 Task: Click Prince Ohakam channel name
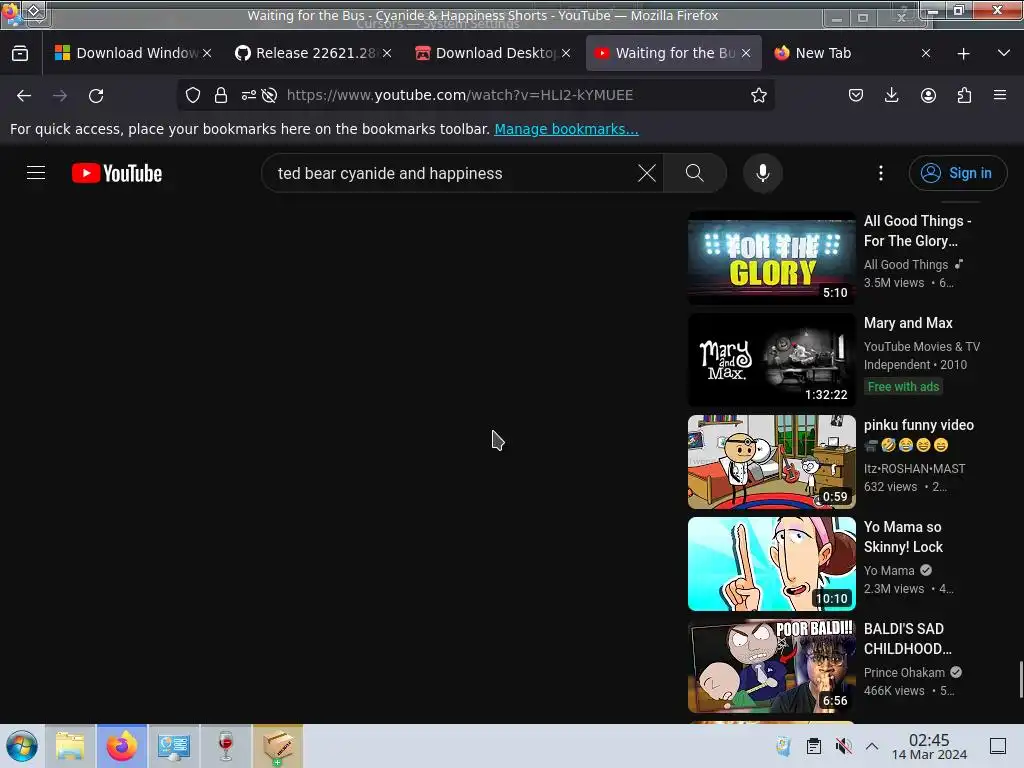904,673
